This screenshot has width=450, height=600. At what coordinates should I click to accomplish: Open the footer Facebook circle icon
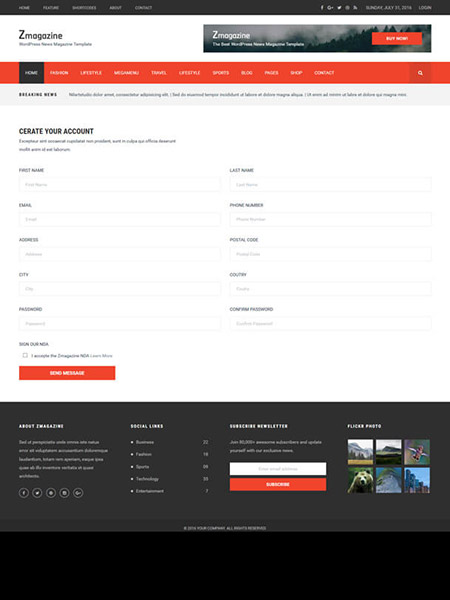24,493
